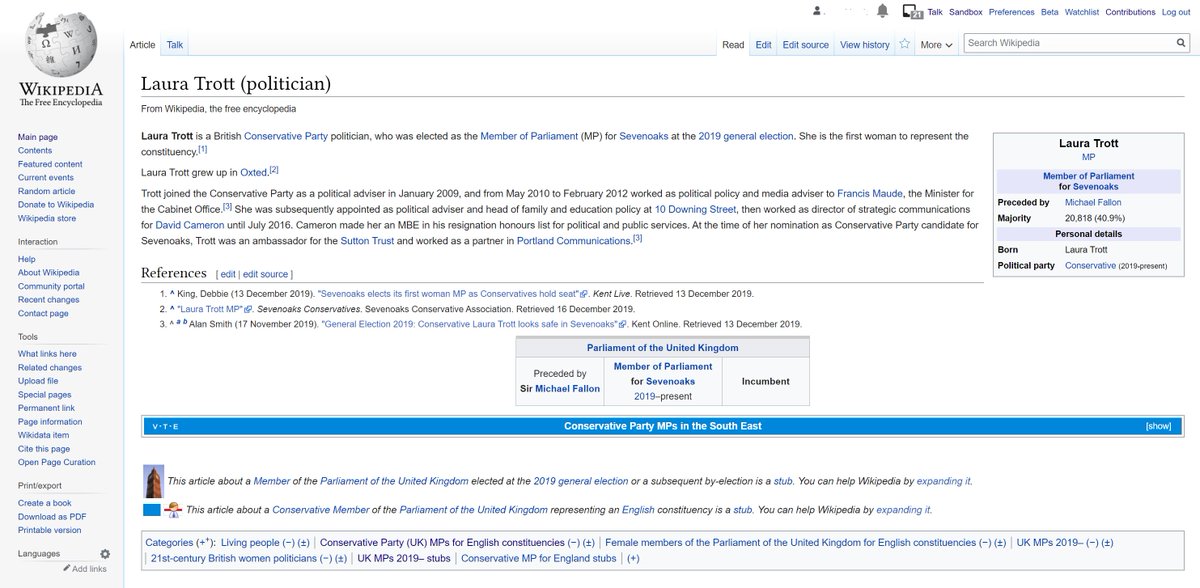Open 21st-century British women politicians category
Image resolution: width=1200 pixels, height=588 pixels.
[234, 558]
